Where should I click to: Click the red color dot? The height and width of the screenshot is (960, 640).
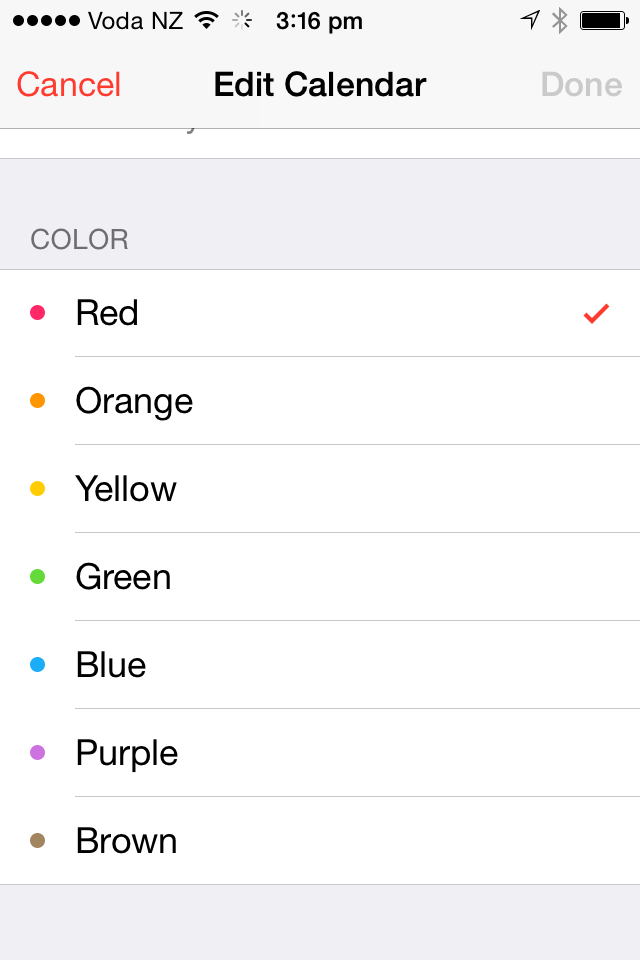38,313
